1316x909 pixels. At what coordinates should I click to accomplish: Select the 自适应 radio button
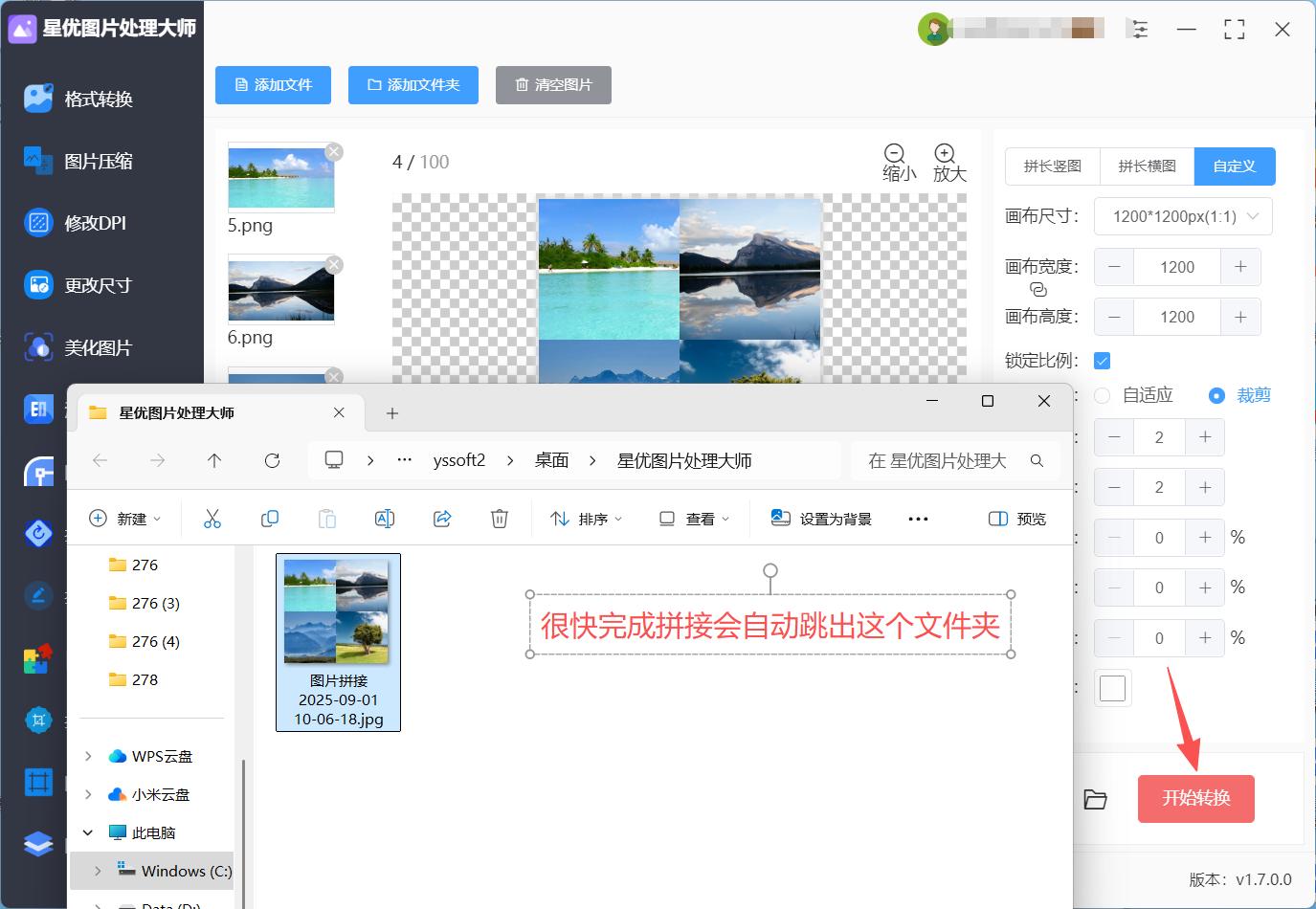[1102, 394]
